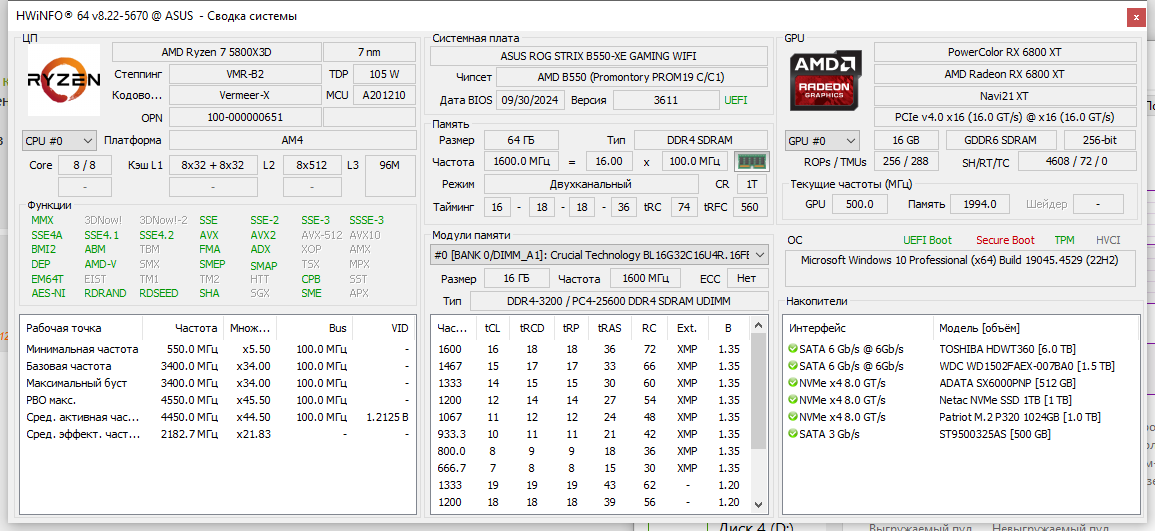1155x531 pixels.
Task: Click the 'Максимальный буст' row
Action: (x=217, y=383)
